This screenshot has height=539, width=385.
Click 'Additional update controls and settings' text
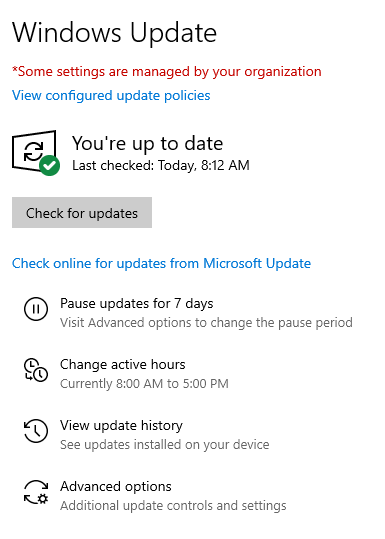173,506
